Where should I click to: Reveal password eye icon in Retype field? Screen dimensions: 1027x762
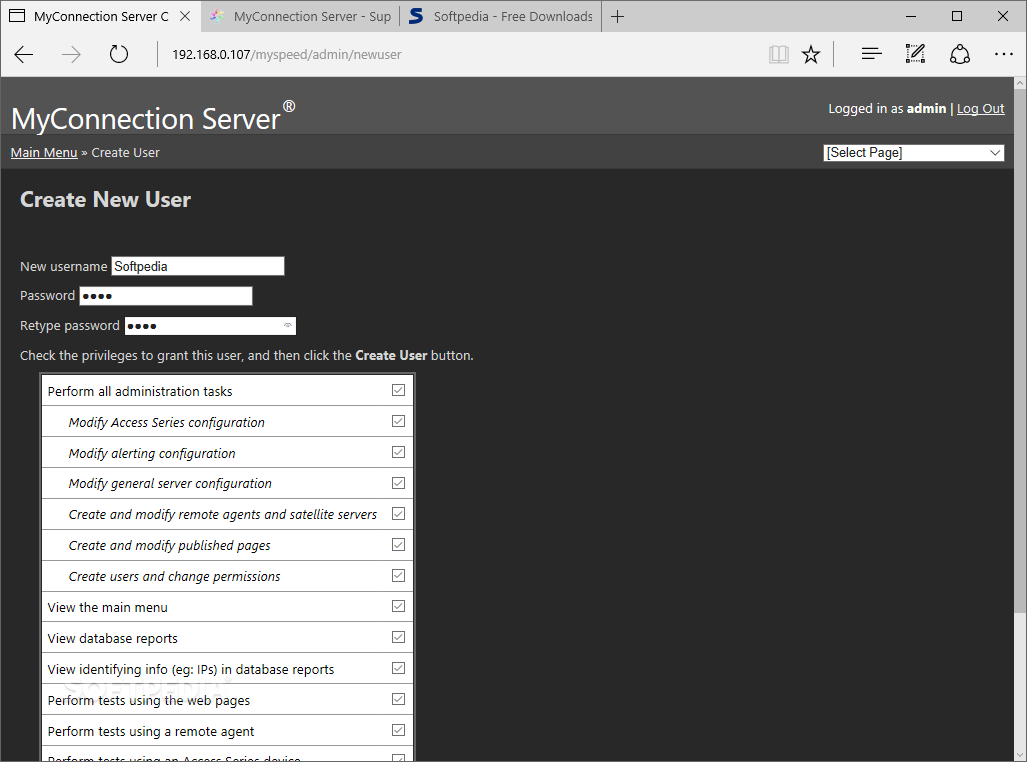pyautogui.click(x=288, y=326)
